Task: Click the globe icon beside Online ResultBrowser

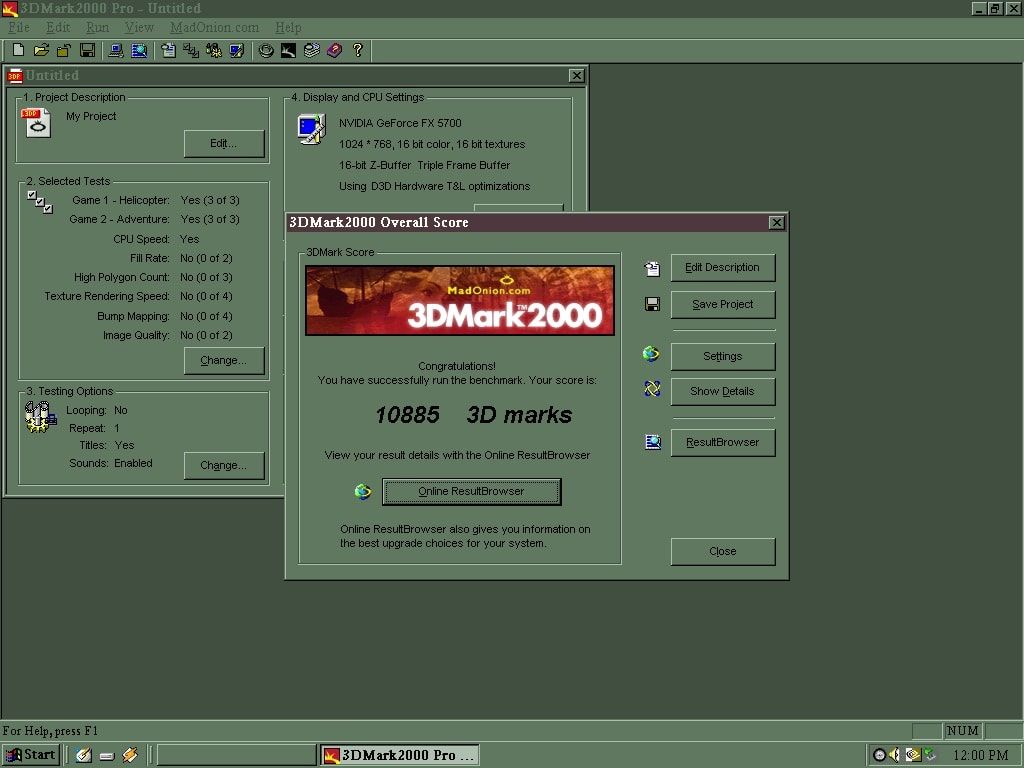Action: 363,491
